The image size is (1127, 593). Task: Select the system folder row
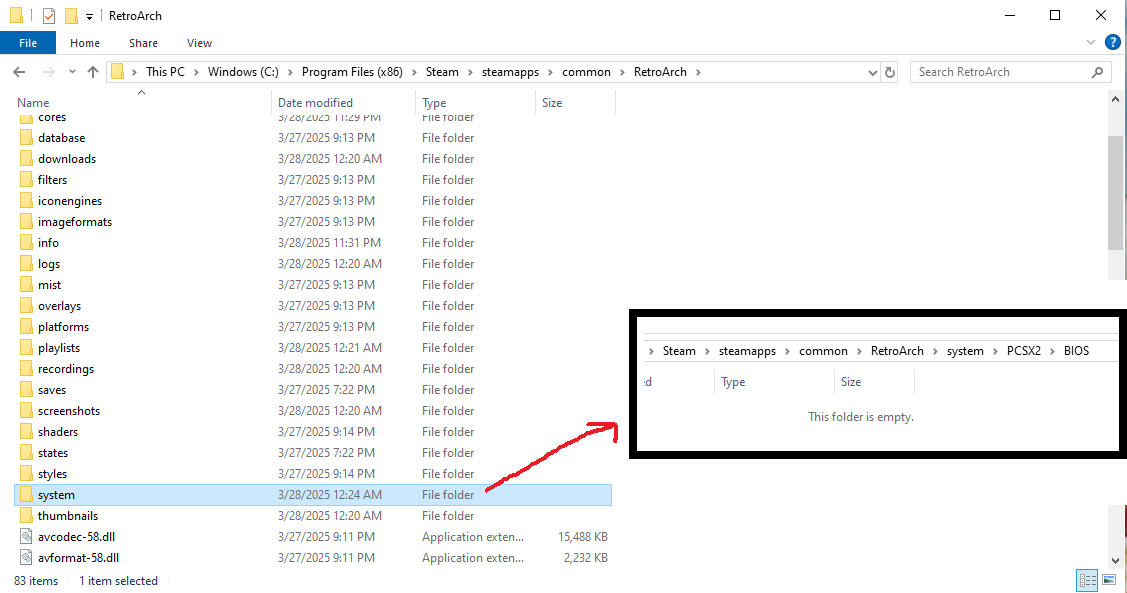[x=313, y=495]
